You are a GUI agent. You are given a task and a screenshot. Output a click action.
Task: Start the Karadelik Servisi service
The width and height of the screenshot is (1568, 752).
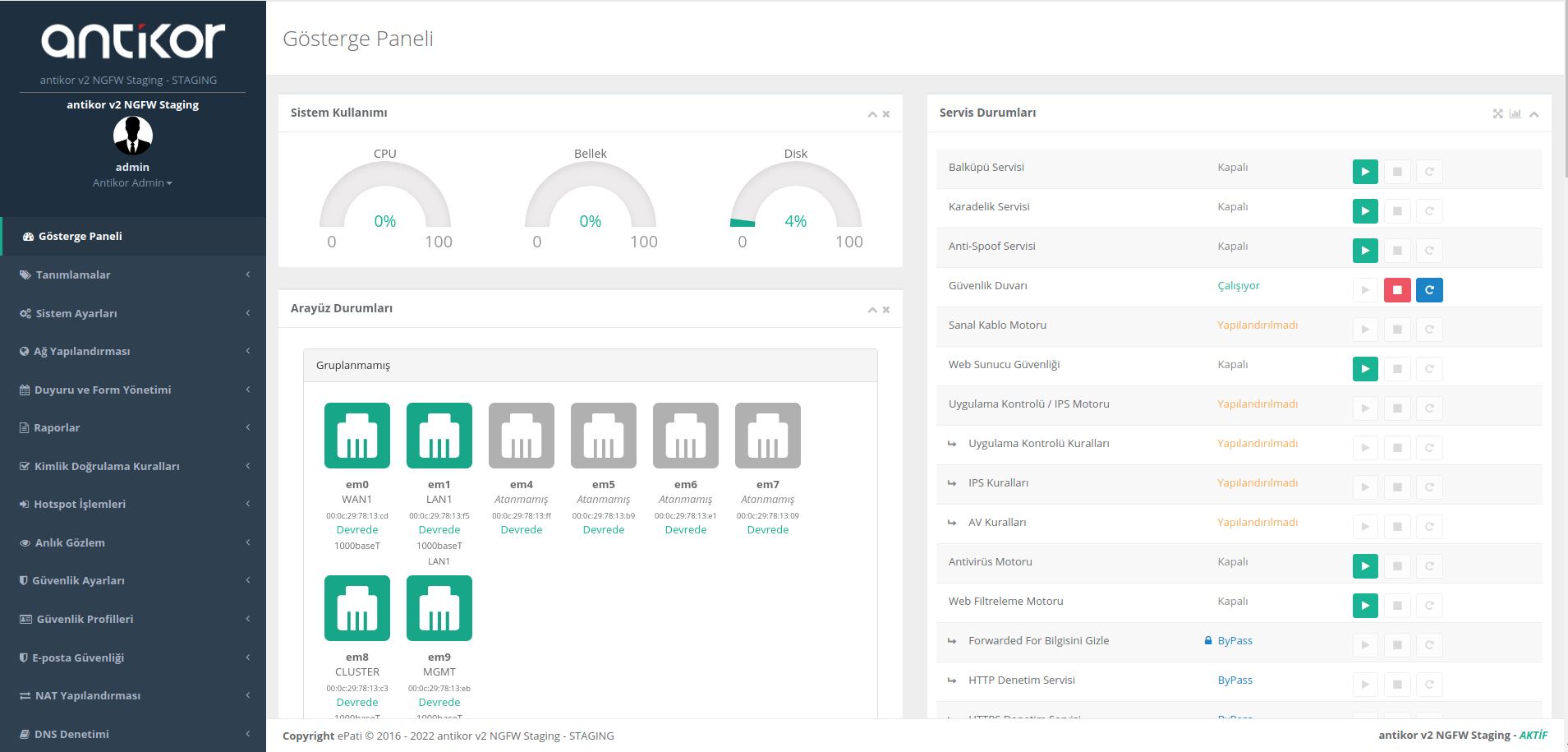(x=1365, y=211)
